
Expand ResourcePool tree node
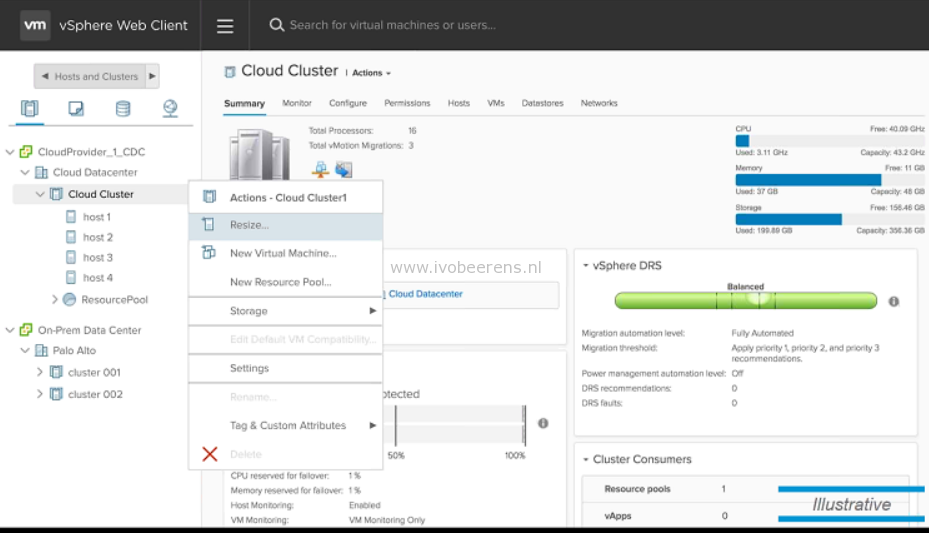[x=55, y=300]
